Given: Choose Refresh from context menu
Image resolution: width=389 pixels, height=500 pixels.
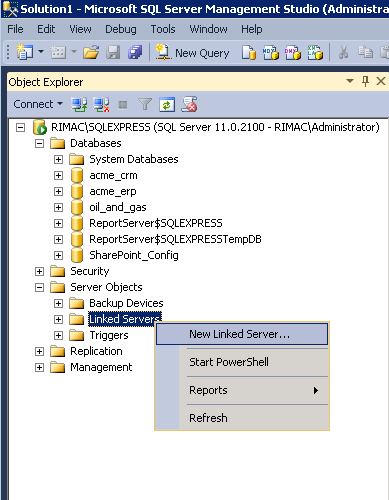Looking at the screenshot, I should pos(242,418).
